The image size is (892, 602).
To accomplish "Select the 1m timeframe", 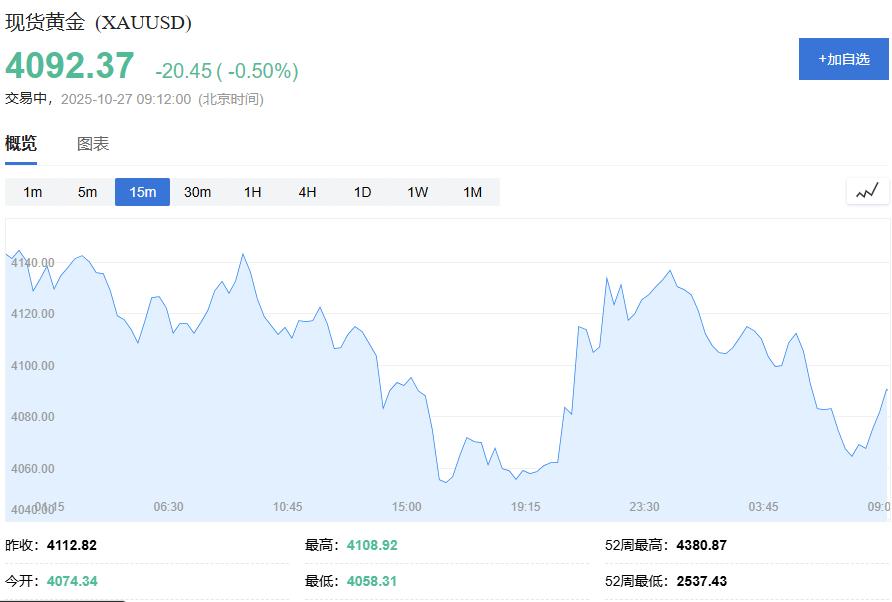I will pos(33,191).
